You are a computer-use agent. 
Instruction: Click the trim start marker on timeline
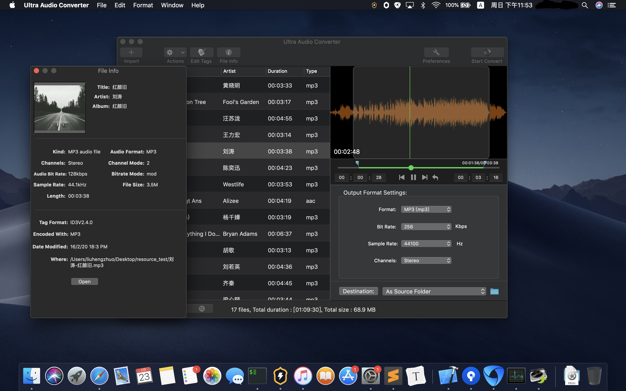coord(357,163)
